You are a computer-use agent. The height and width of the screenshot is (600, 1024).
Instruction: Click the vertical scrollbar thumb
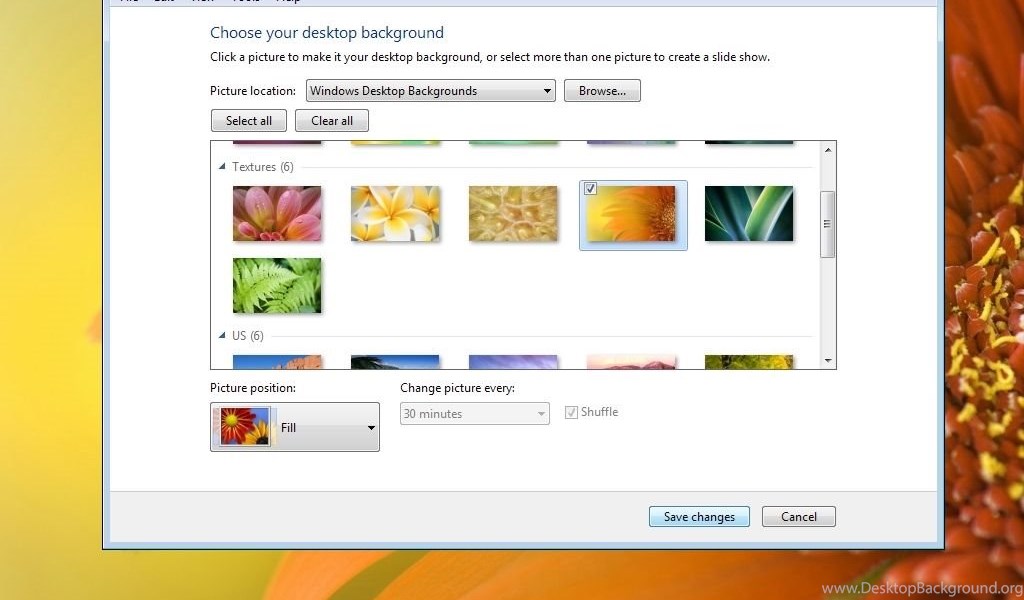[827, 224]
